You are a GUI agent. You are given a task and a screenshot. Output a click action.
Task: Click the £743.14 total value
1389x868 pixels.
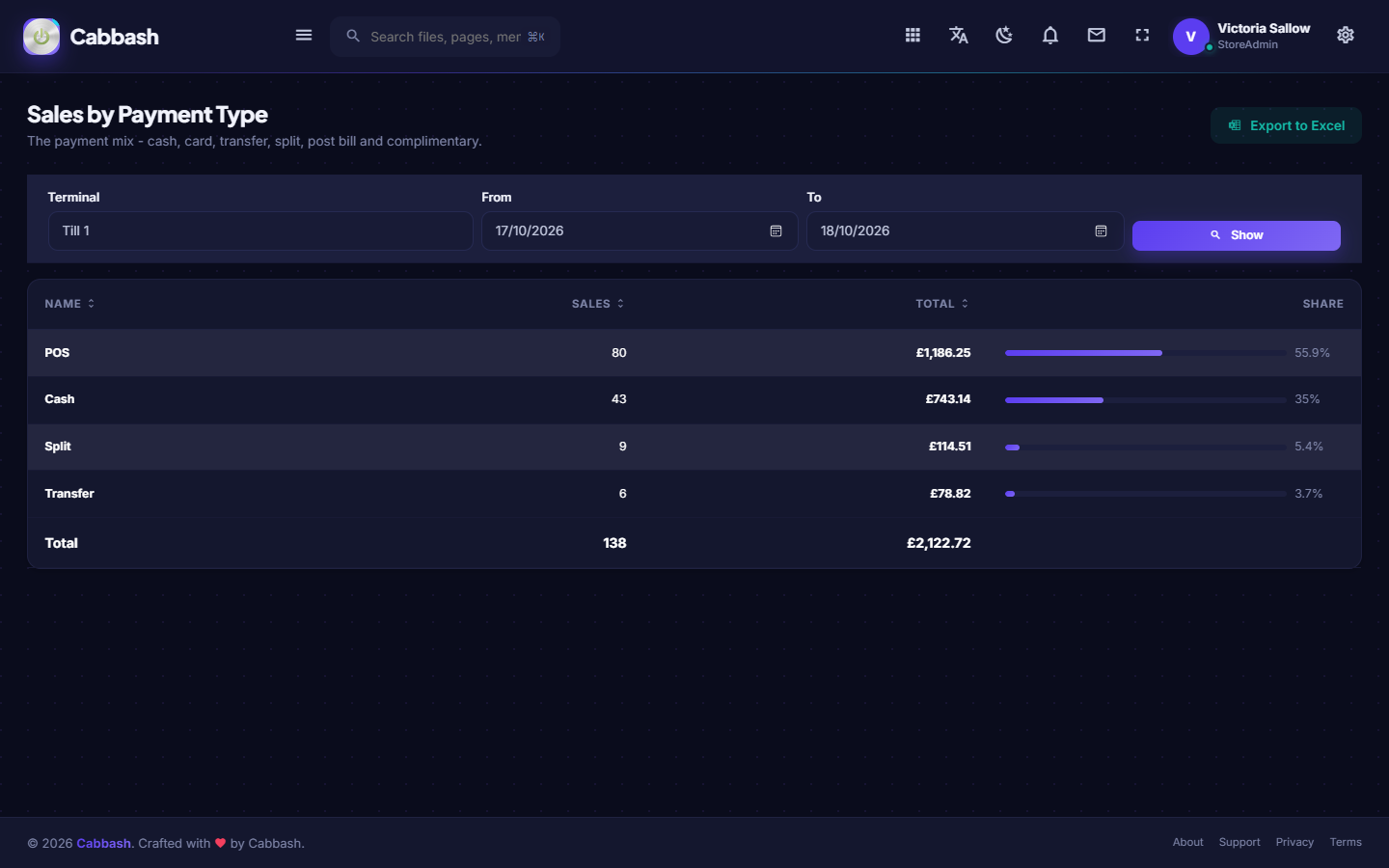(948, 399)
